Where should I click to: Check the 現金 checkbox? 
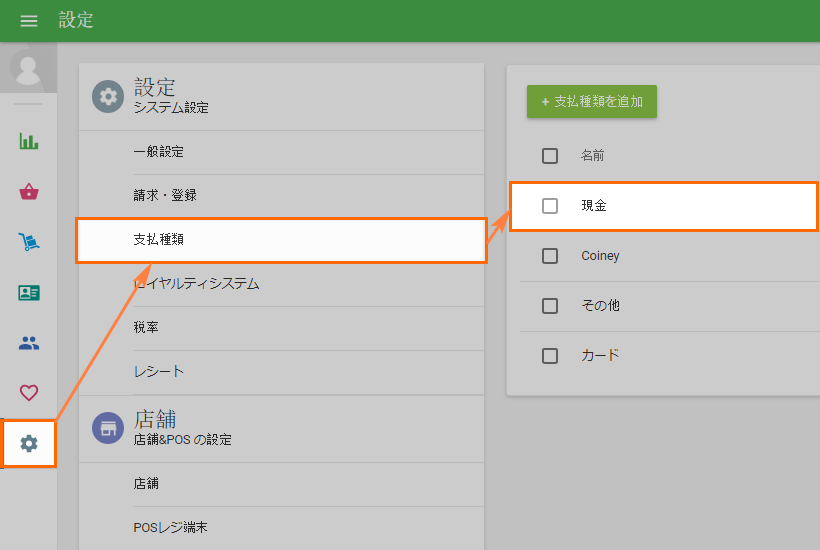(550, 206)
